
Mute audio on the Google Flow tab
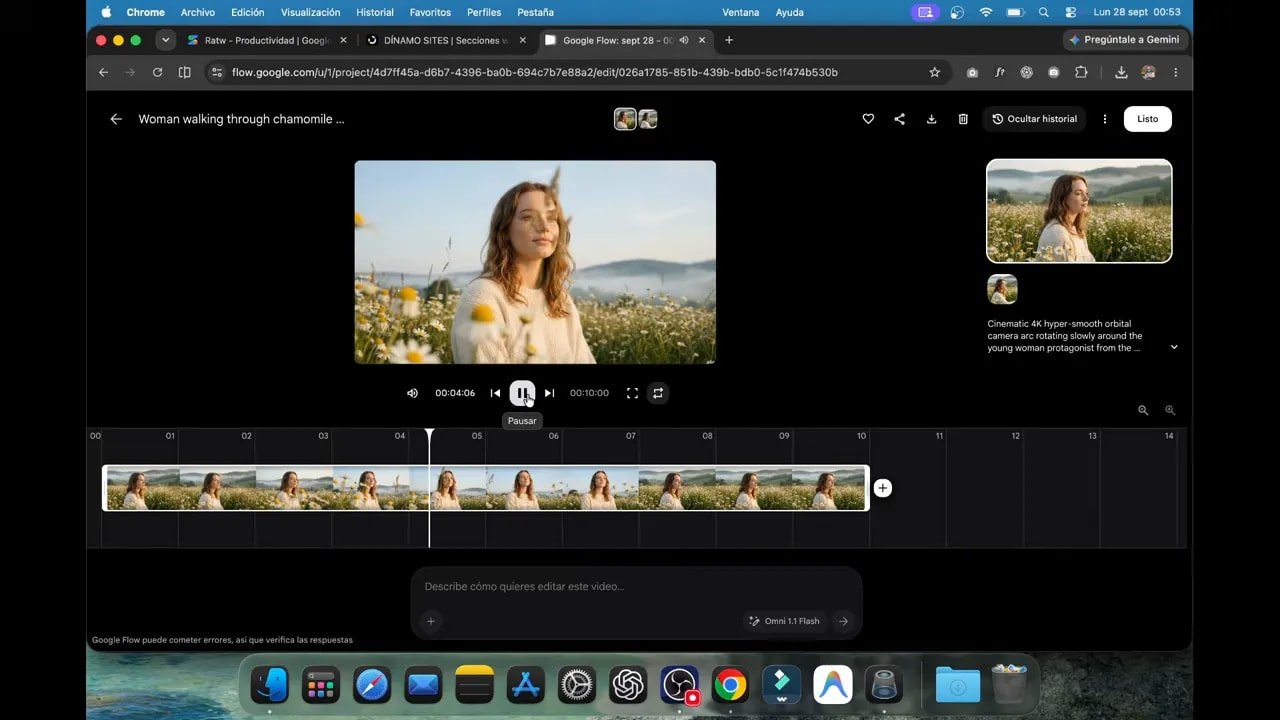(x=684, y=40)
